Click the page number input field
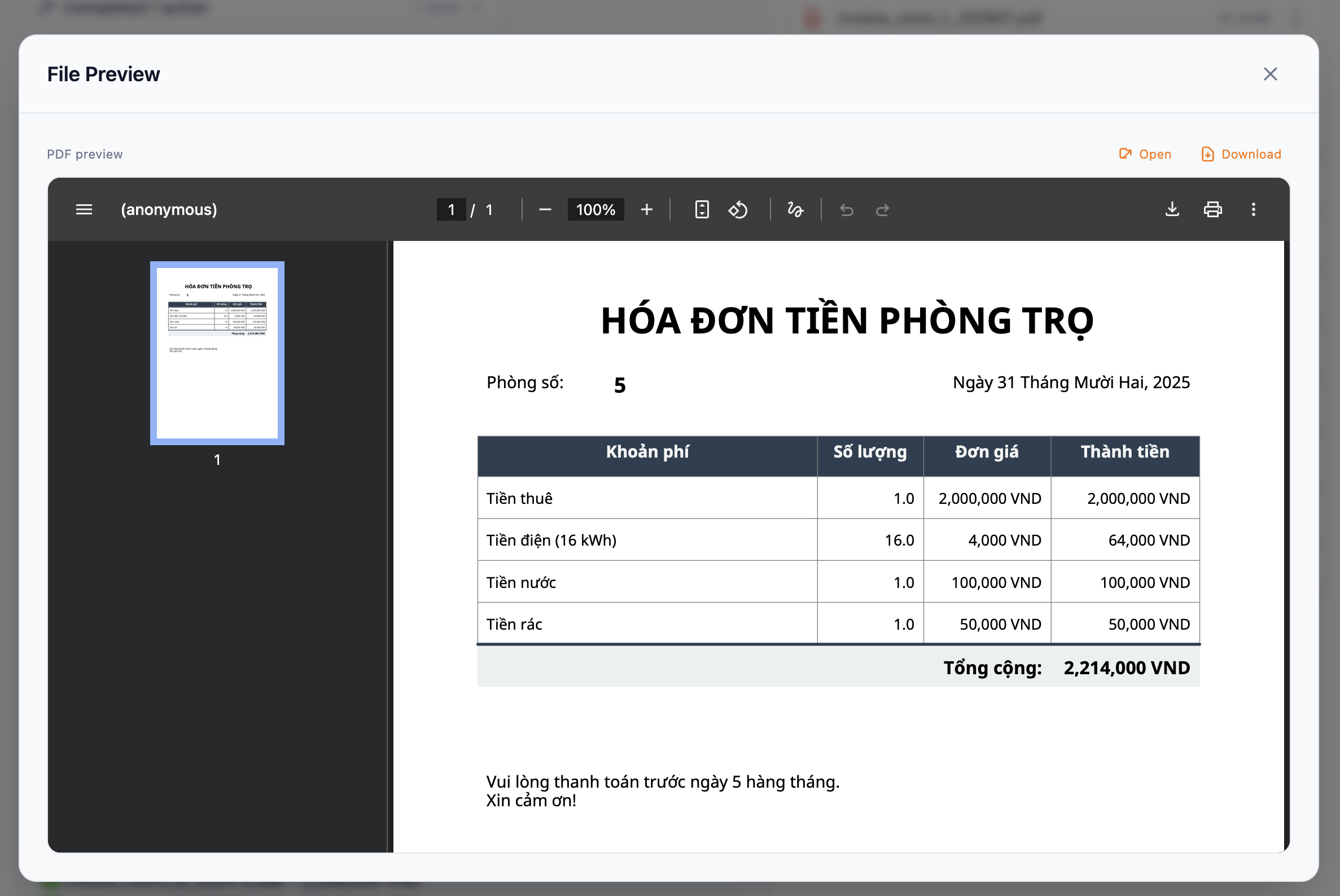1340x896 pixels. (x=451, y=209)
